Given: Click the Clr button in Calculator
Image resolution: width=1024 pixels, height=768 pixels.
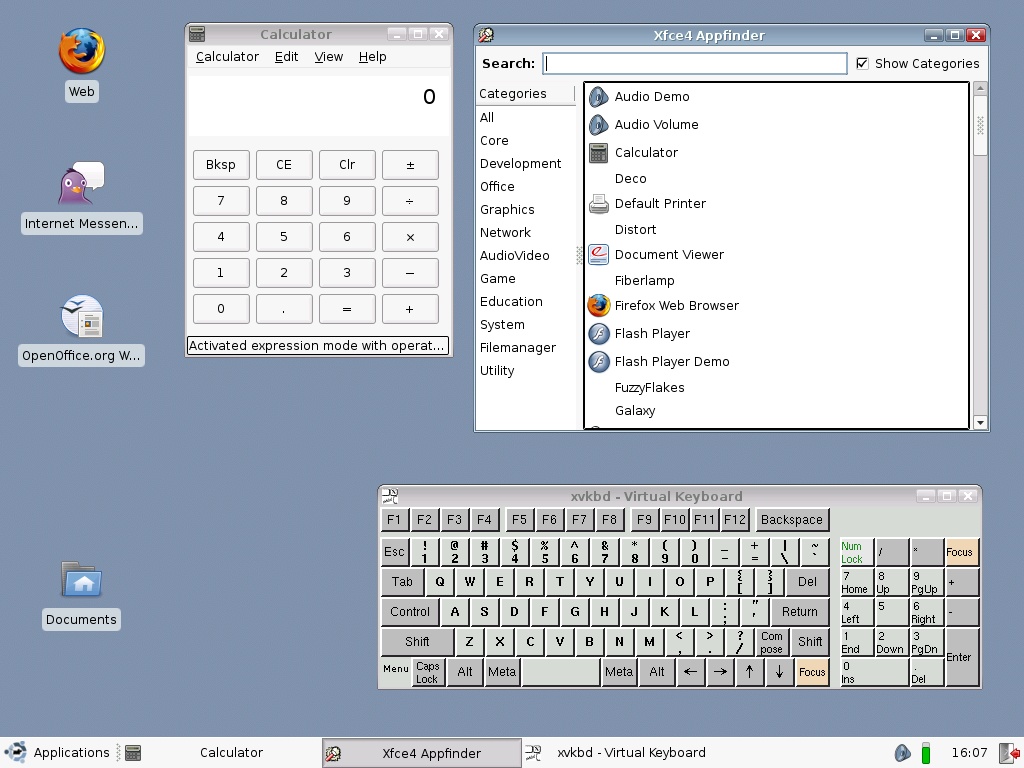Looking at the screenshot, I should click(347, 165).
